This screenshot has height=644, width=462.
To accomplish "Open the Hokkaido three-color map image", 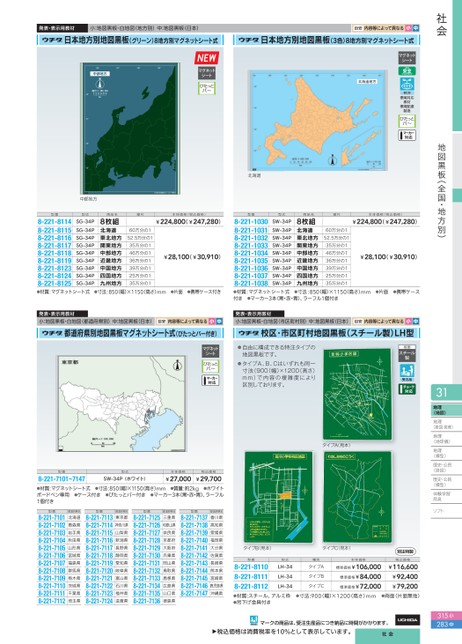I will click(x=317, y=120).
